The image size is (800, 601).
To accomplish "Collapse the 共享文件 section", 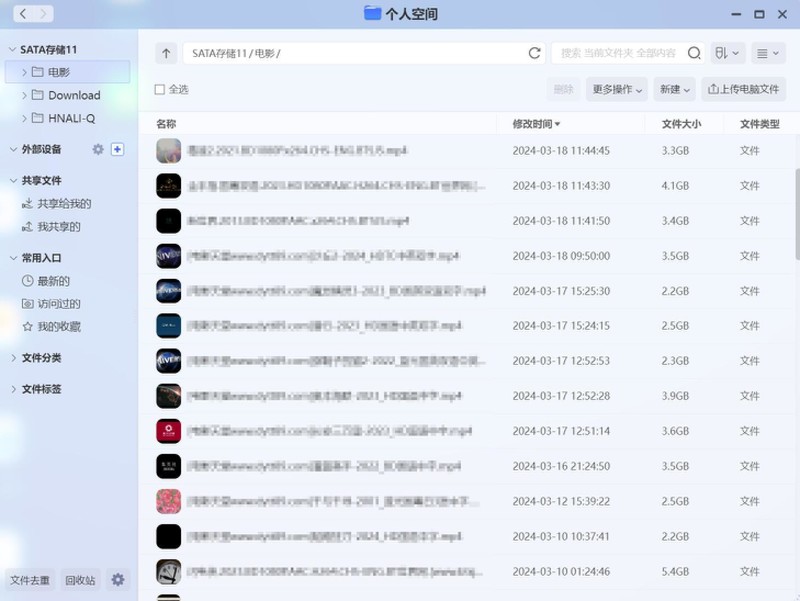I will (x=13, y=181).
